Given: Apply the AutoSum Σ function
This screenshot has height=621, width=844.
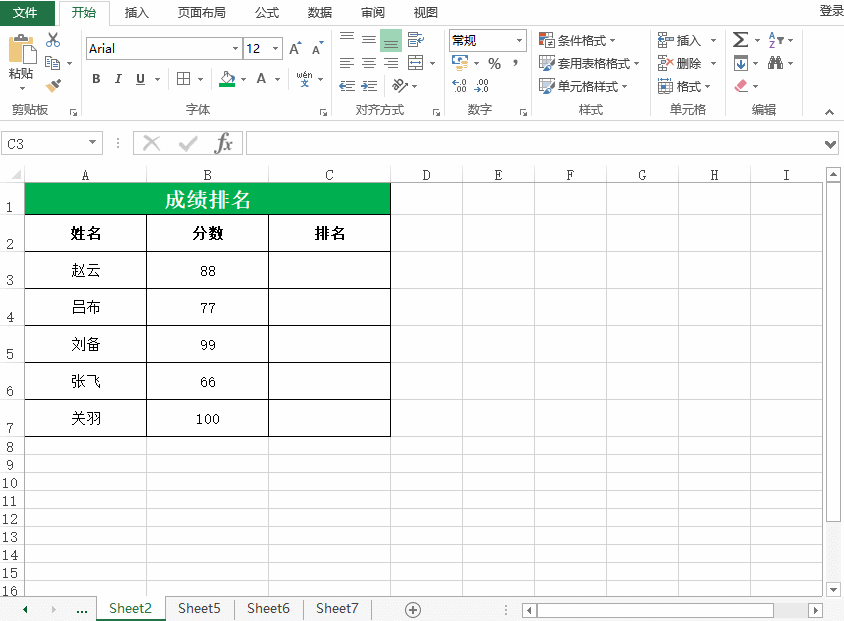Looking at the screenshot, I should (739, 40).
